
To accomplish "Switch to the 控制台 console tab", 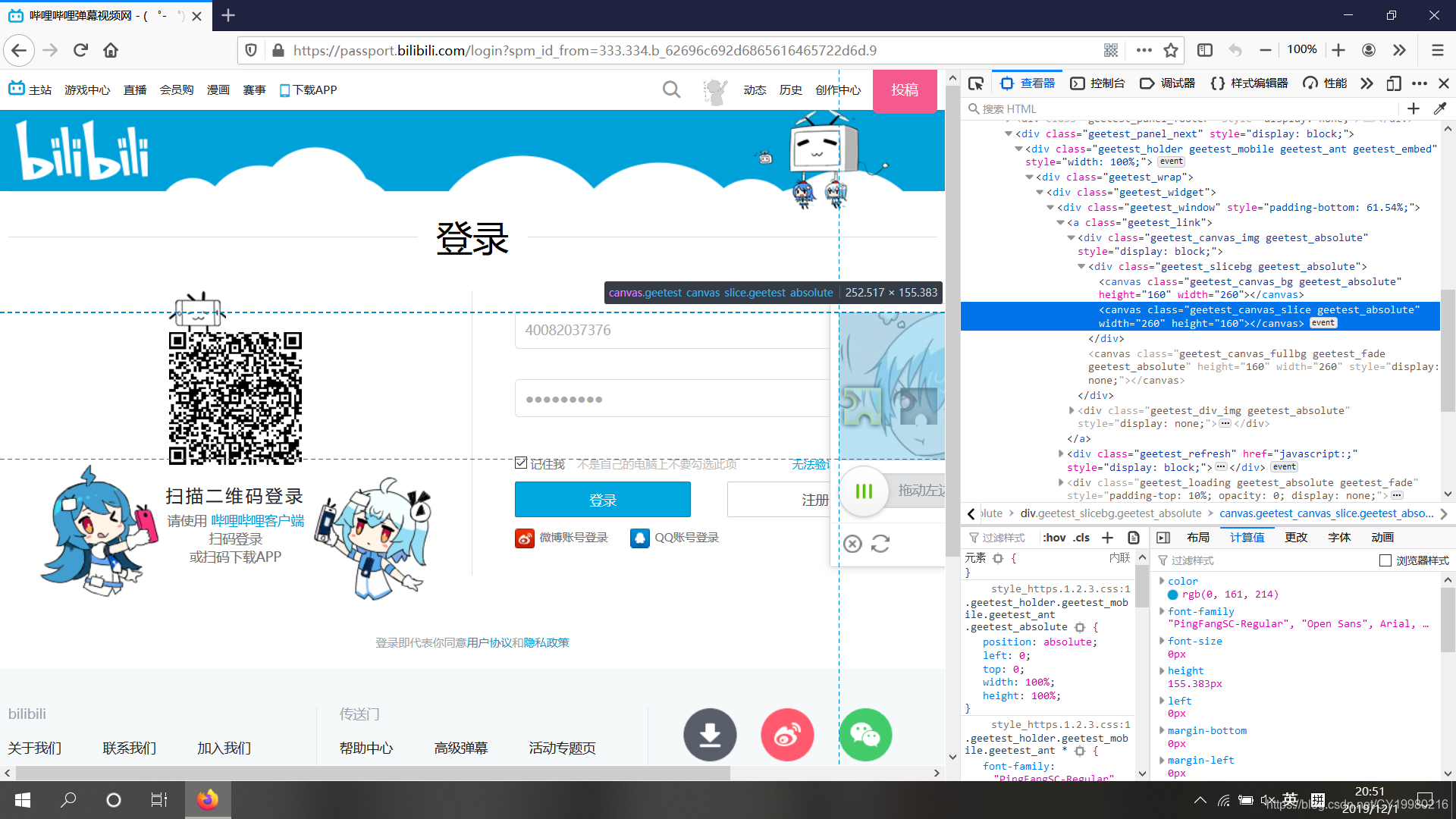I will (1097, 83).
